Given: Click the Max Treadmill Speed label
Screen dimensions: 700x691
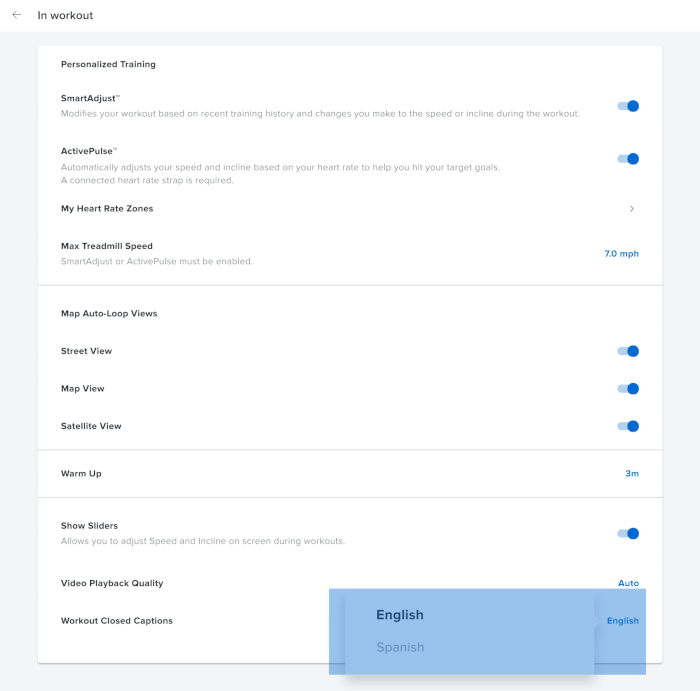Looking at the screenshot, I should pyautogui.click(x=107, y=246).
